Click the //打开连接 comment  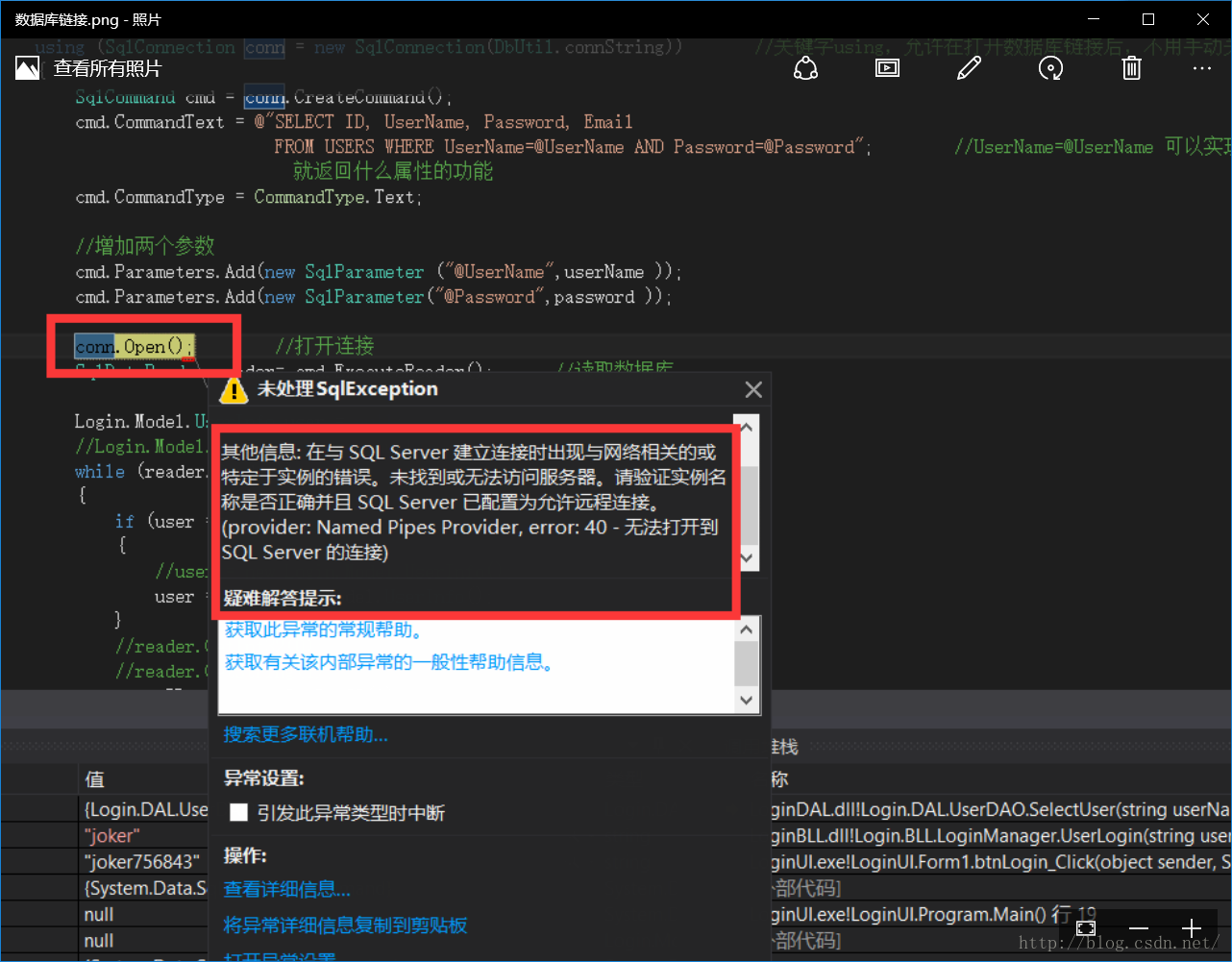(325, 346)
